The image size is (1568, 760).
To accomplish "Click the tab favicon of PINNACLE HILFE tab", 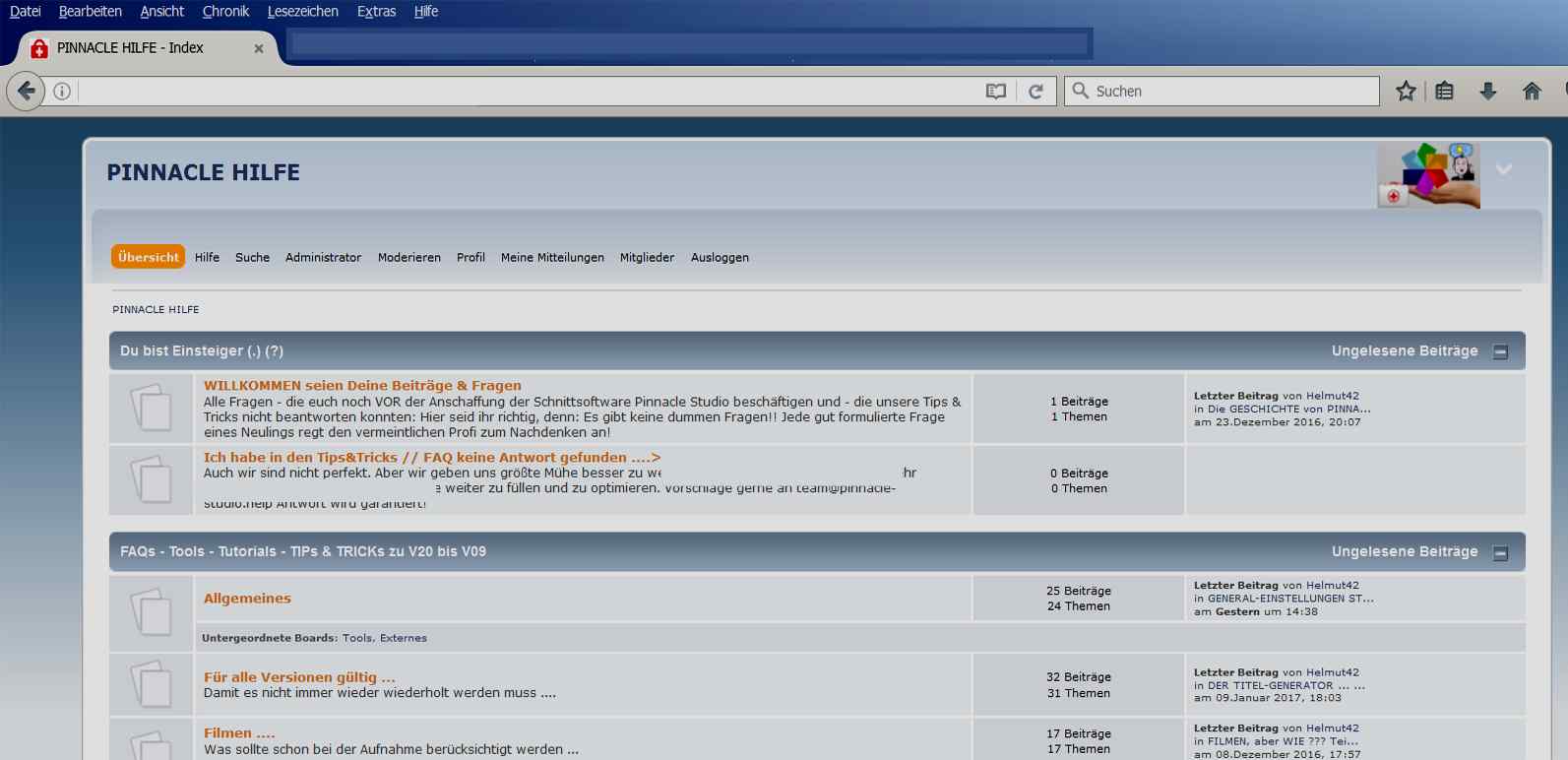I will tap(39, 48).
